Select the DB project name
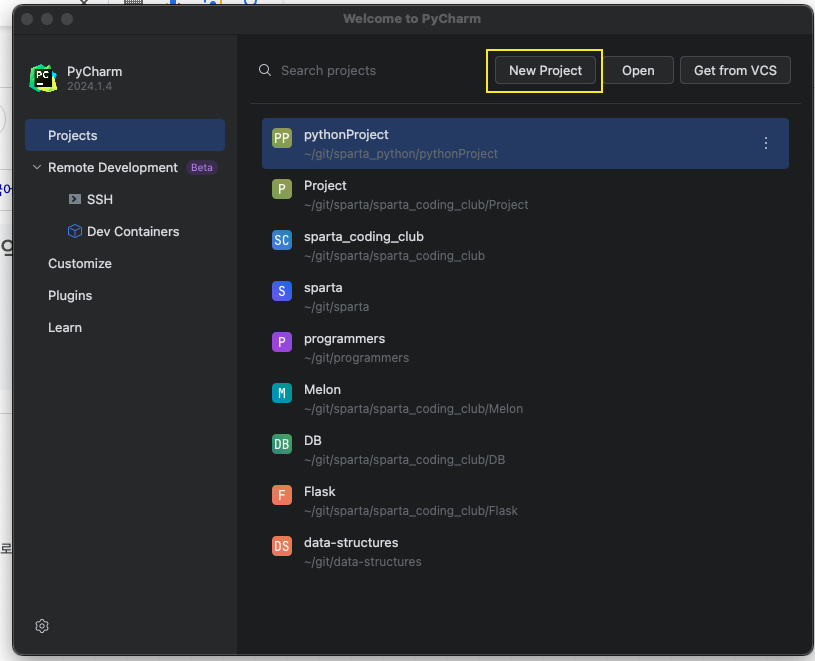Image resolution: width=815 pixels, height=661 pixels. tap(313, 440)
